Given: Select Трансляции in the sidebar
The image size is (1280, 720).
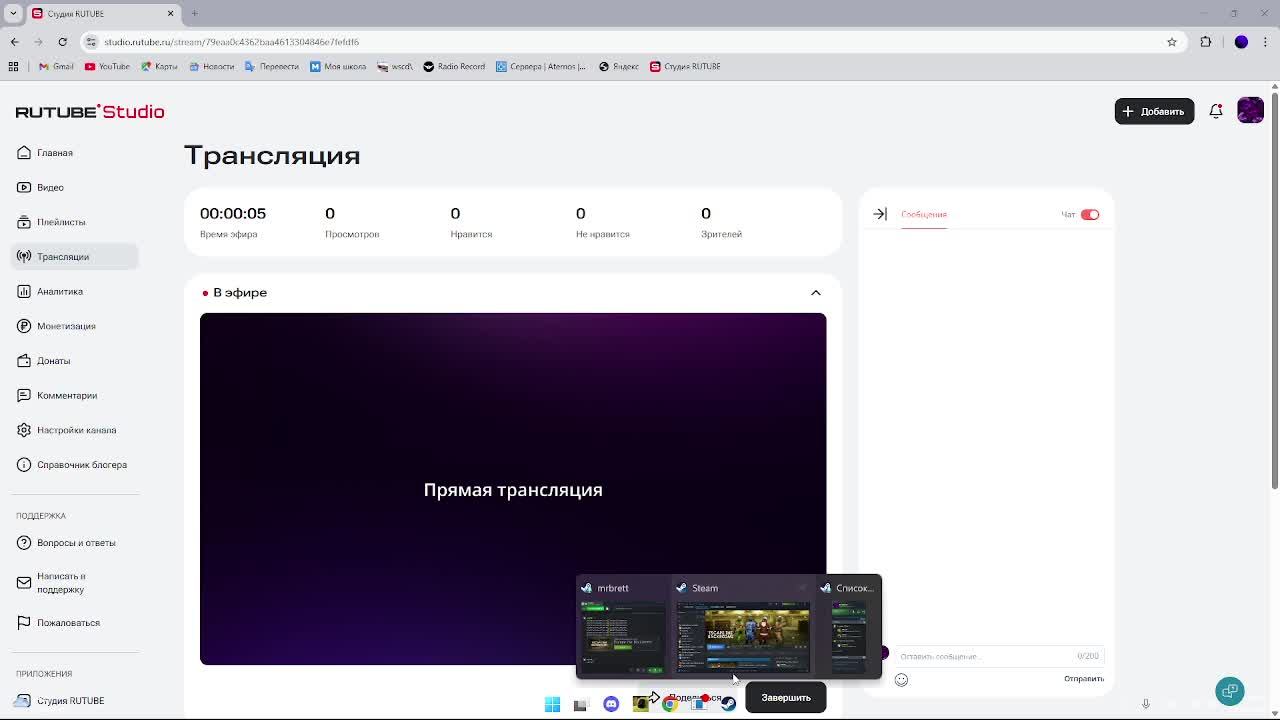Looking at the screenshot, I should [75, 257].
